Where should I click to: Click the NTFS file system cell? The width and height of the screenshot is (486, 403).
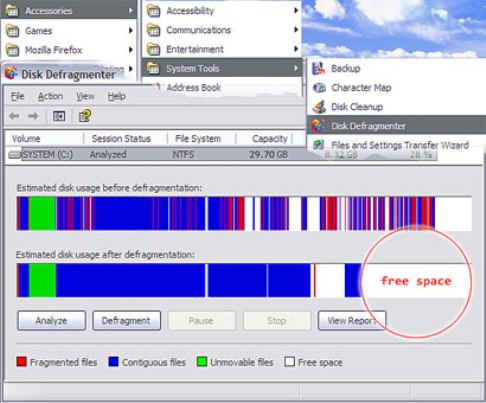pyautogui.click(x=183, y=155)
